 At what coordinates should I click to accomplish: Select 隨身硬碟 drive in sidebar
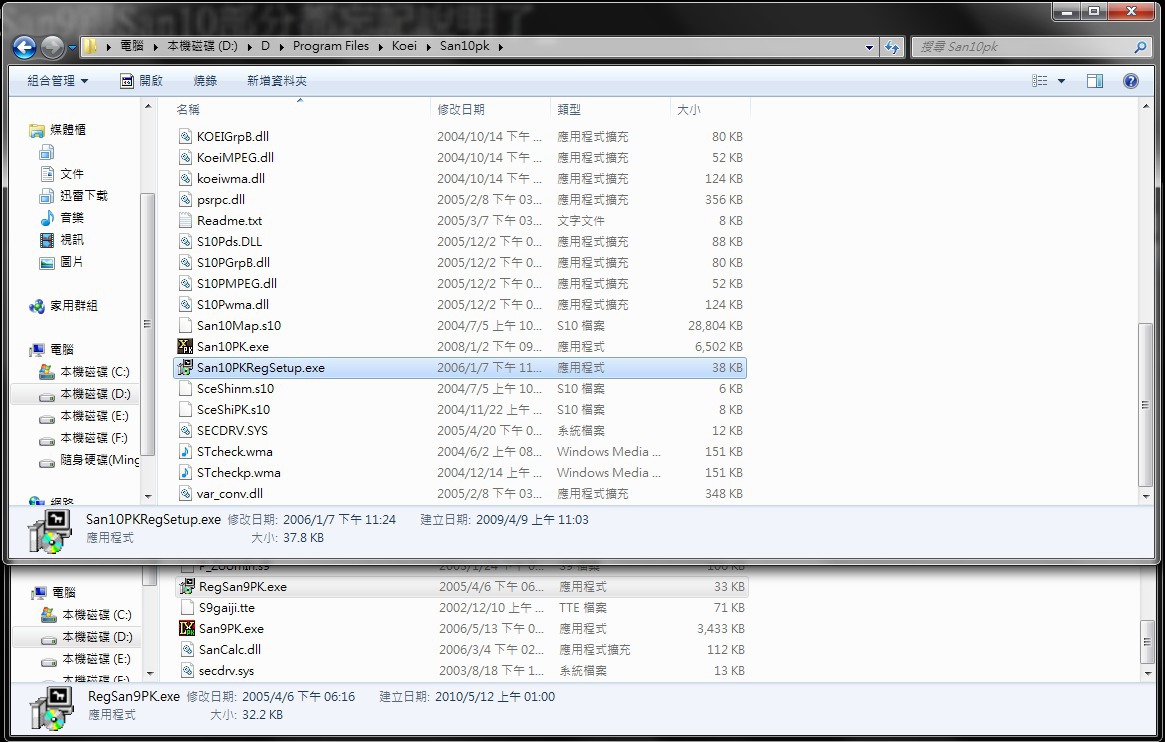89,461
